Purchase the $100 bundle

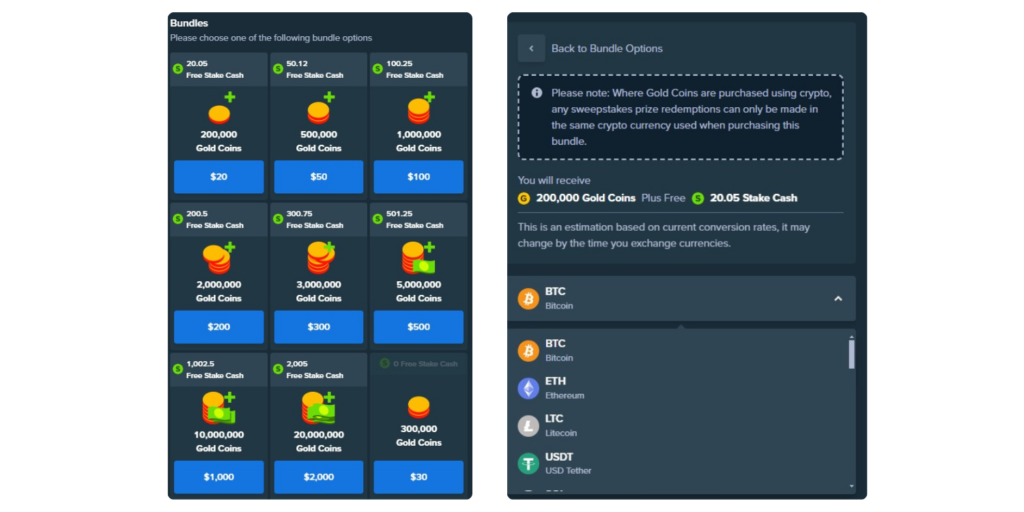(418, 177)
